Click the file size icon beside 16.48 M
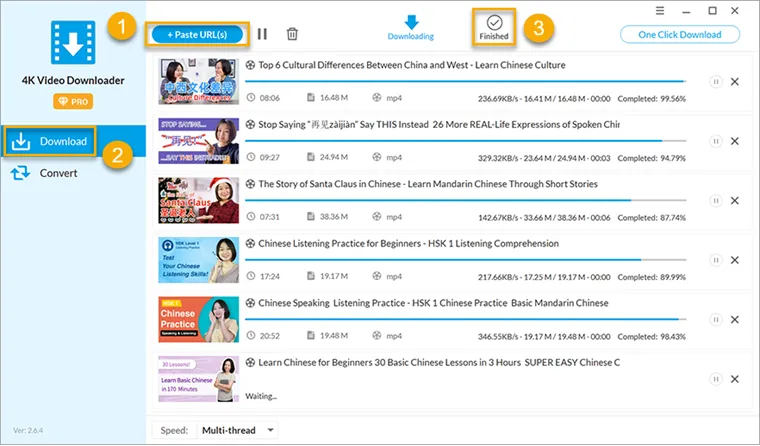This screenshot has height=446, width=760. click(311, 97)
